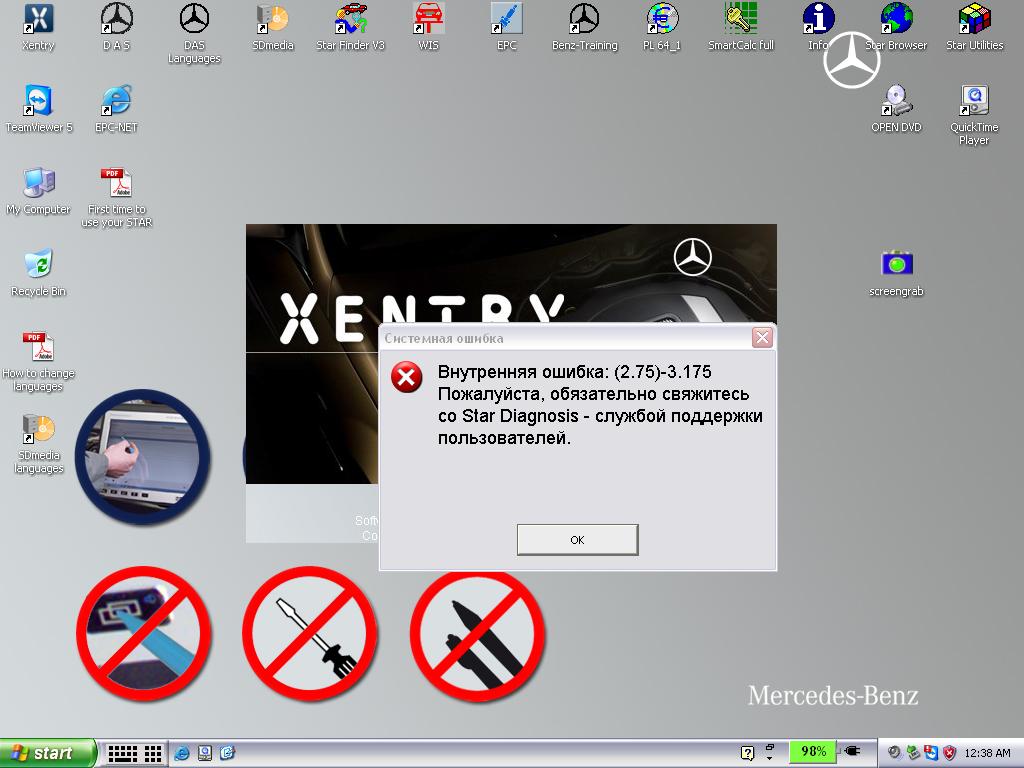Open the EPC-NET shortcut
The width and height of the screenshot is (1024, 768).
pyautogui.click(x=116, y=109)
